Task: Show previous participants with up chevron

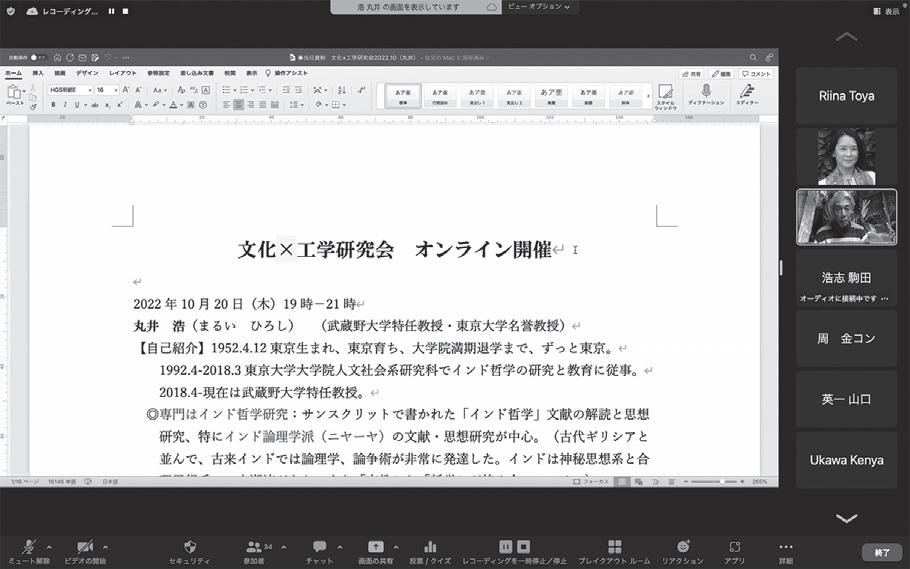Action: click(846, 37)
